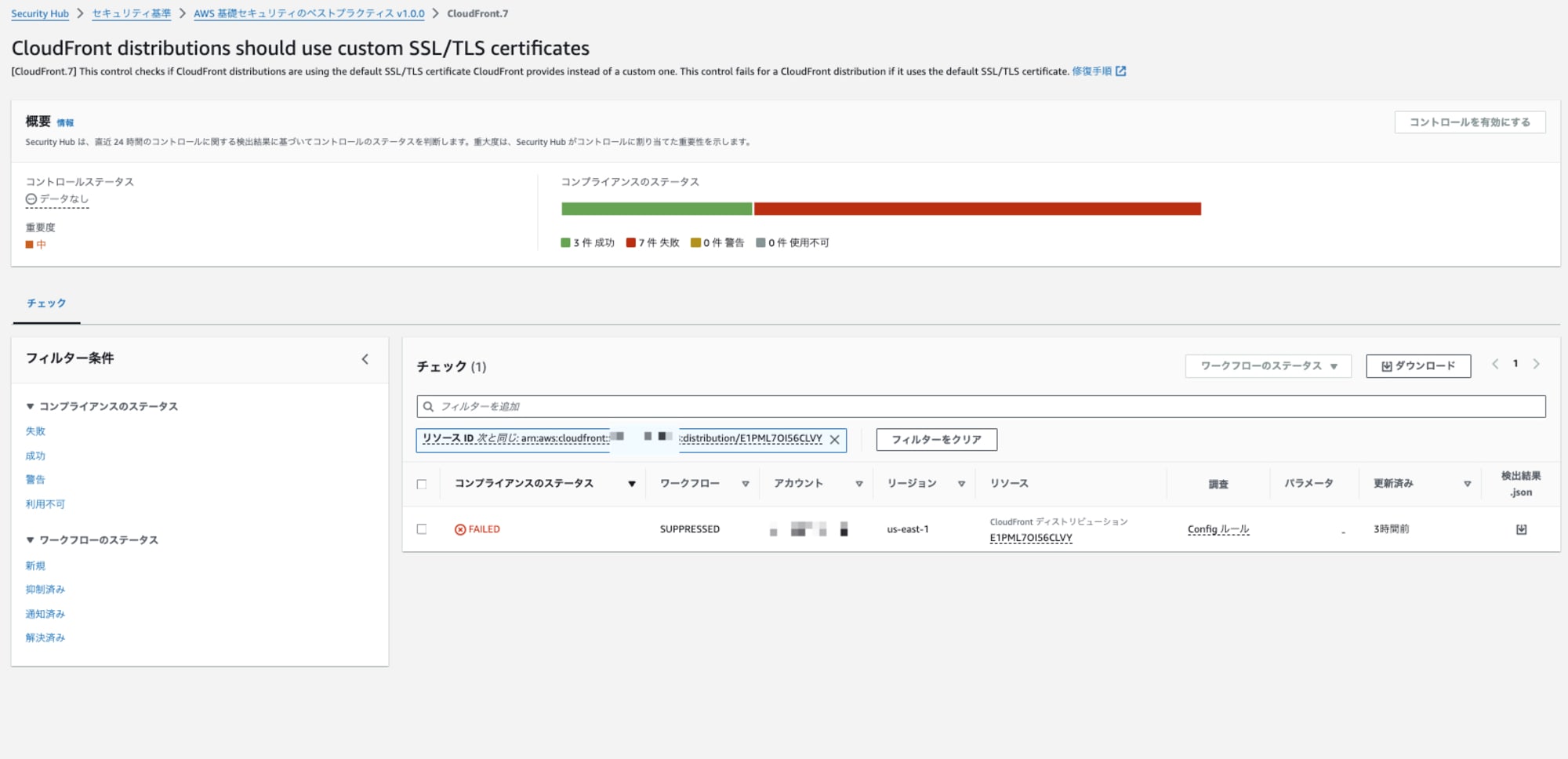Click the フィルターをクリア button
1568x759 pixels.
point(936,440)
